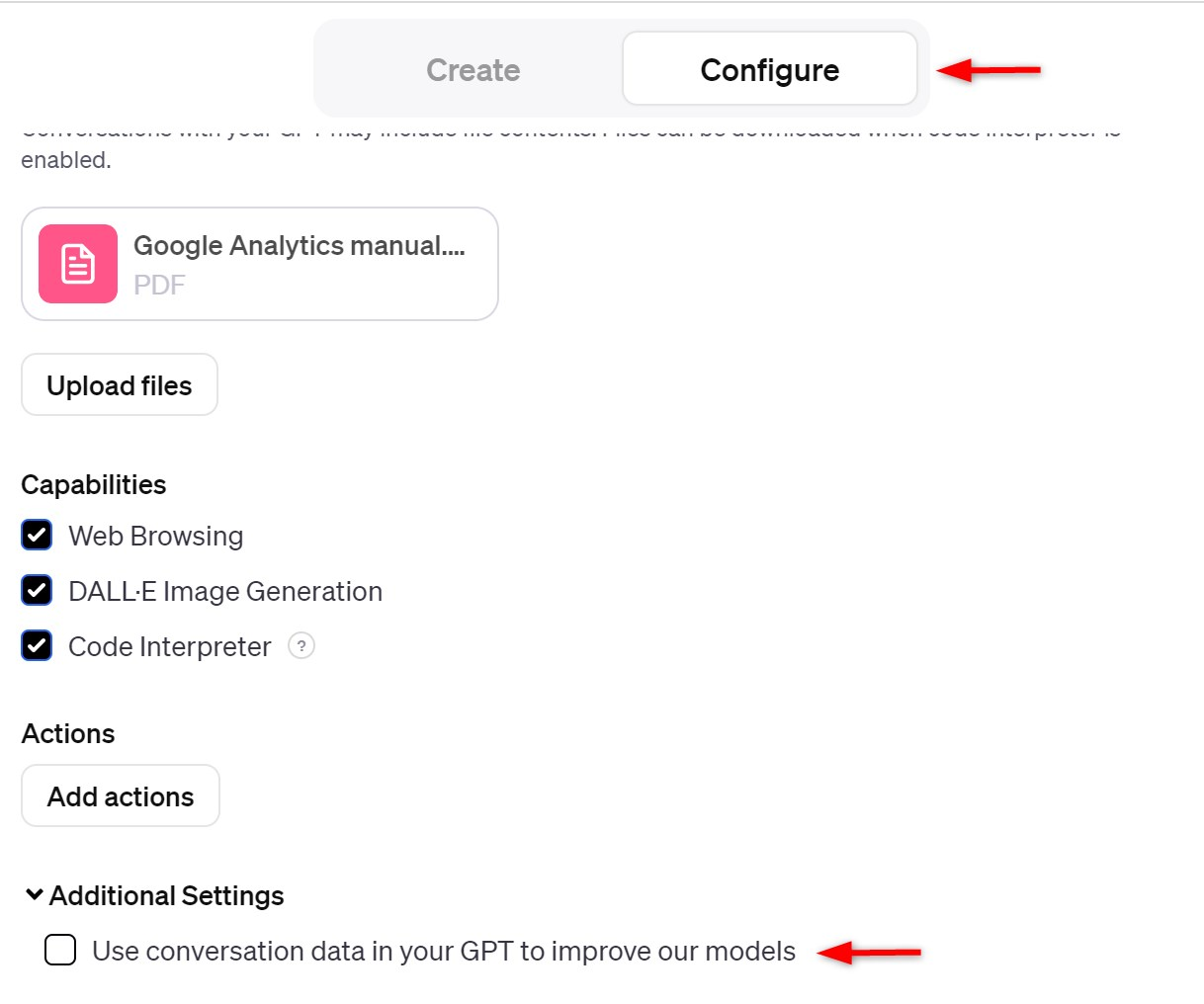
Task: Click the Web Browsing label text
Action: tap(155, 537)
